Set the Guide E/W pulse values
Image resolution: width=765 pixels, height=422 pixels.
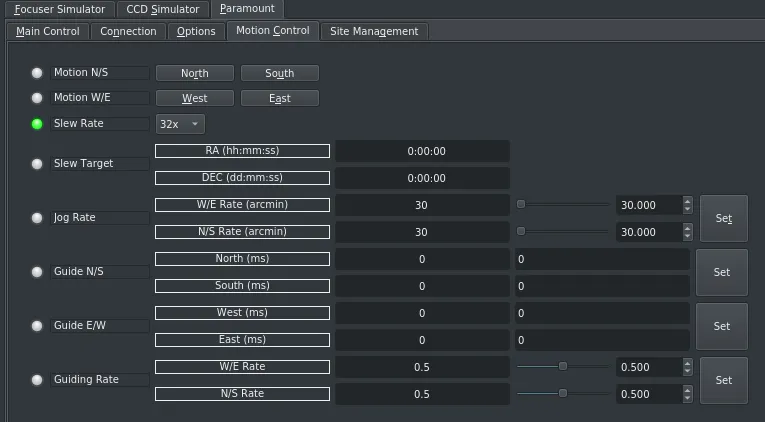coord(722,326)
